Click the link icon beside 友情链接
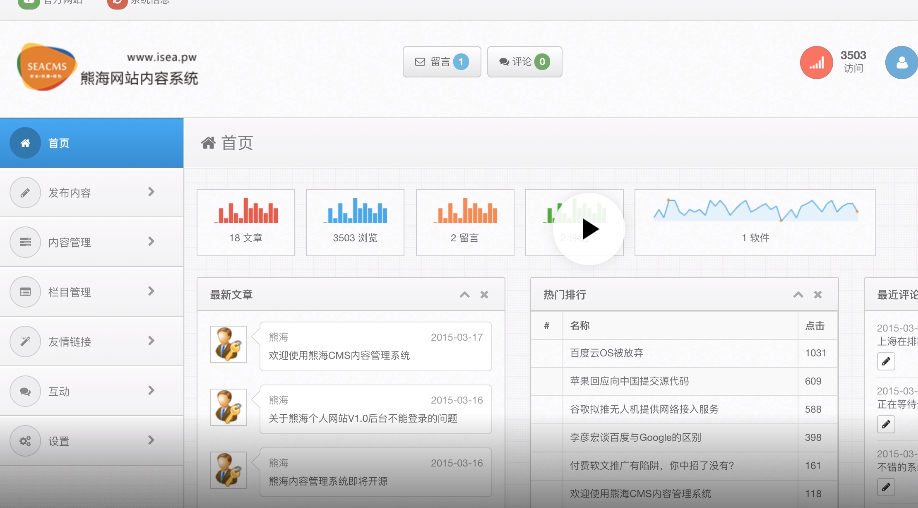This screenshot has width=918, height=508. coord(25,342)
